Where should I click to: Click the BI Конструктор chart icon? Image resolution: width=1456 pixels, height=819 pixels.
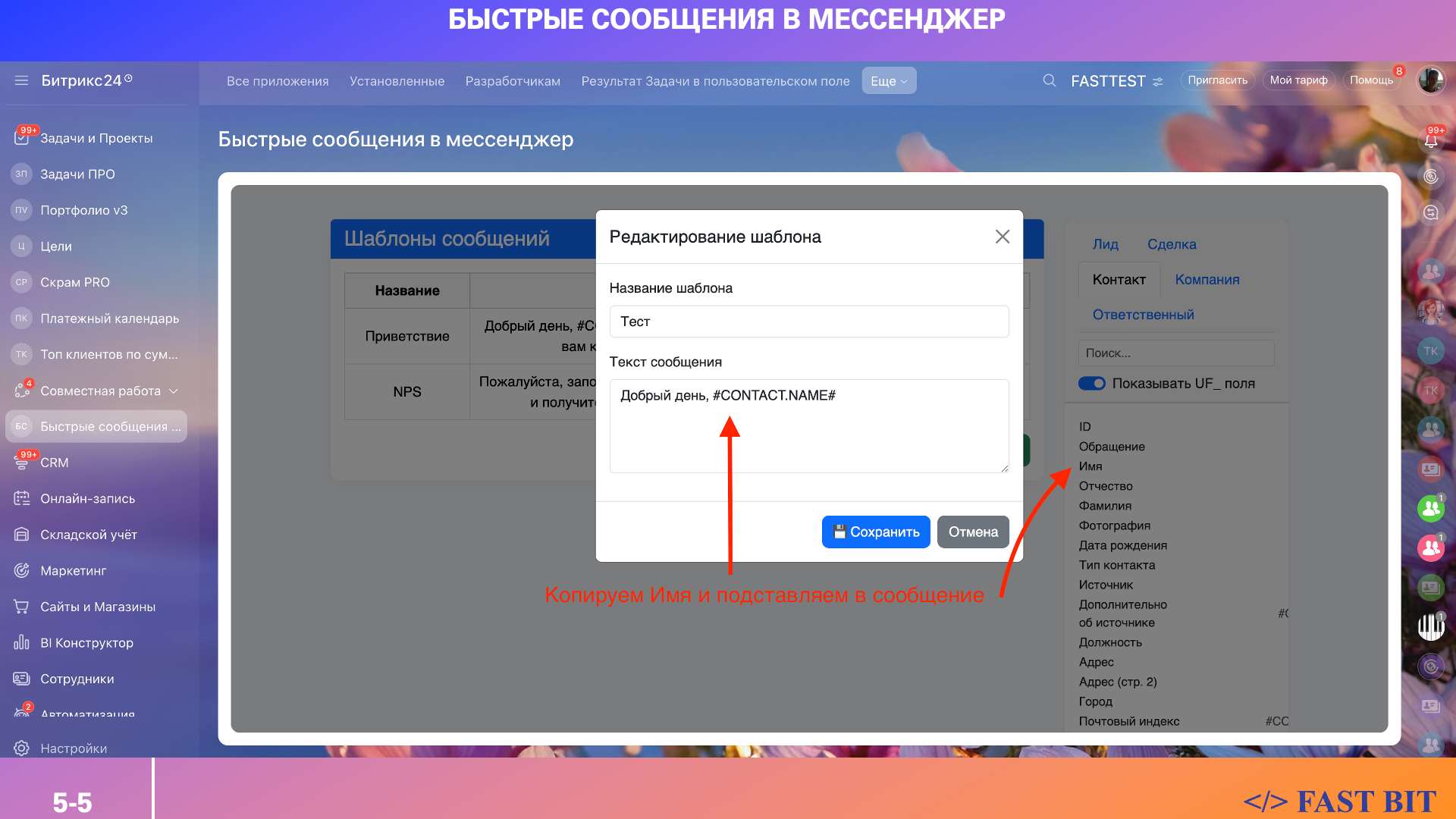pyautogui.click(x=21, y=642)
